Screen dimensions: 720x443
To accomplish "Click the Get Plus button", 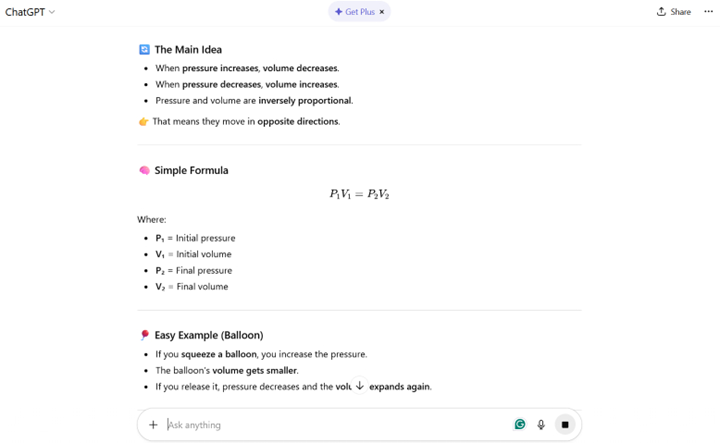I will (358, 12).
